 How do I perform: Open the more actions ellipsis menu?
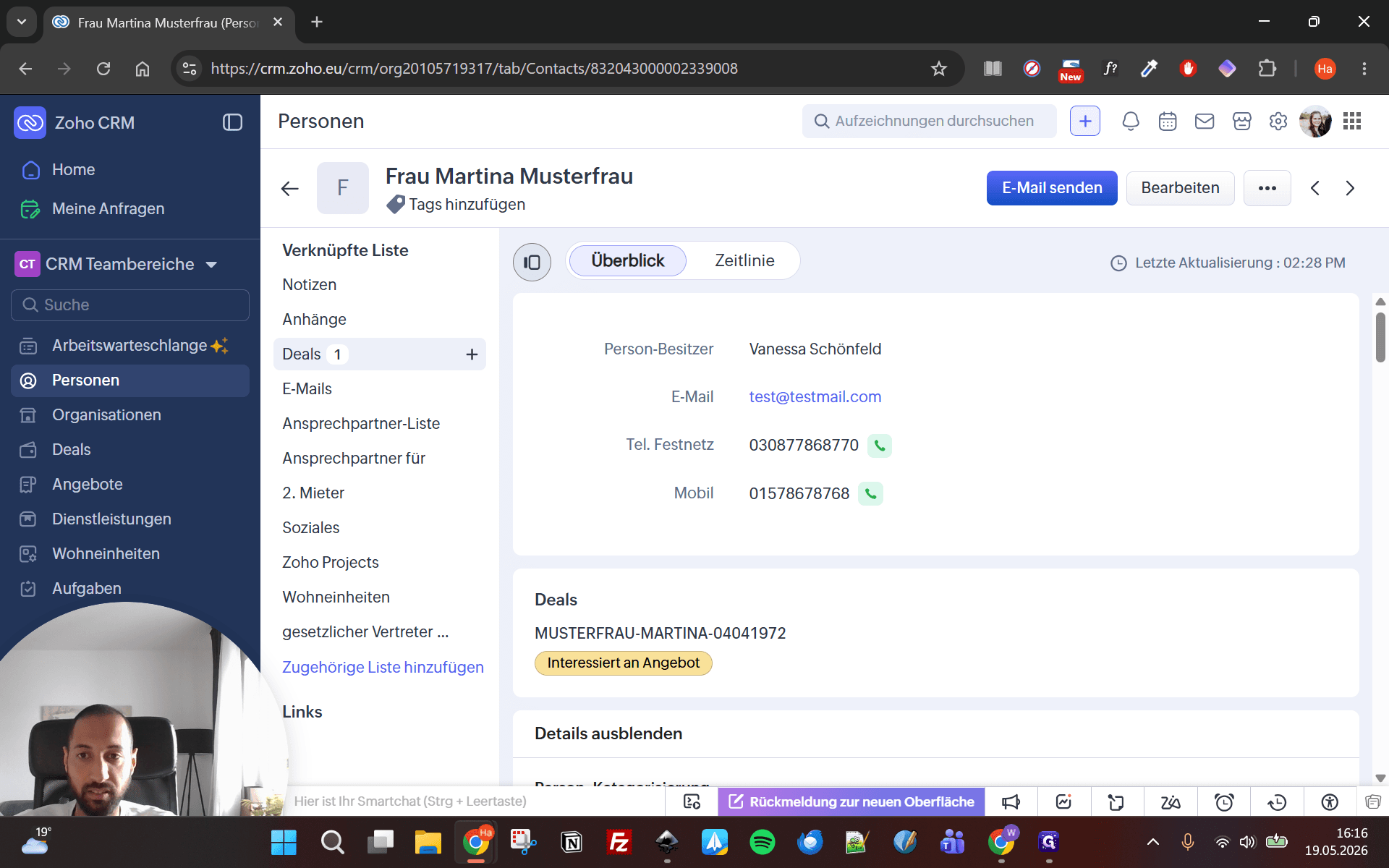1267,188
